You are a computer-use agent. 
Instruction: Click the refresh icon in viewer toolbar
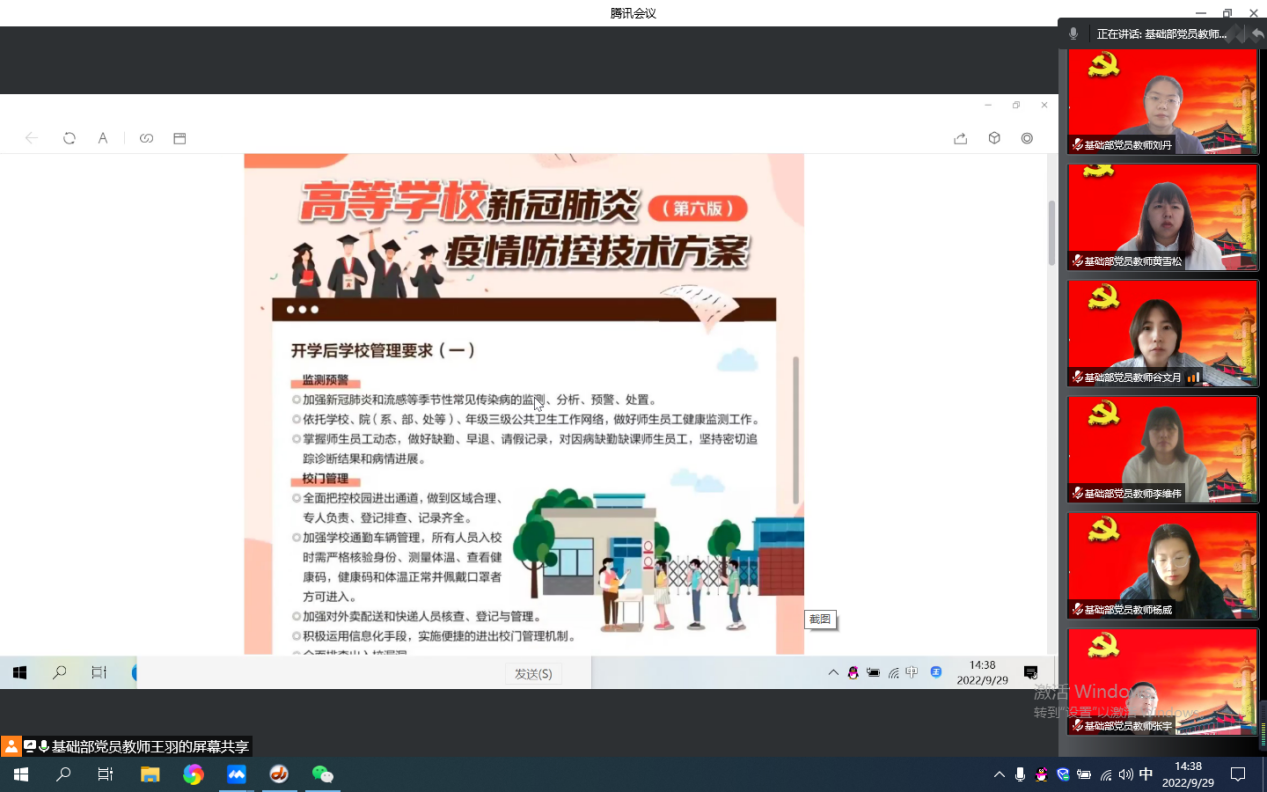pos(69,139)
